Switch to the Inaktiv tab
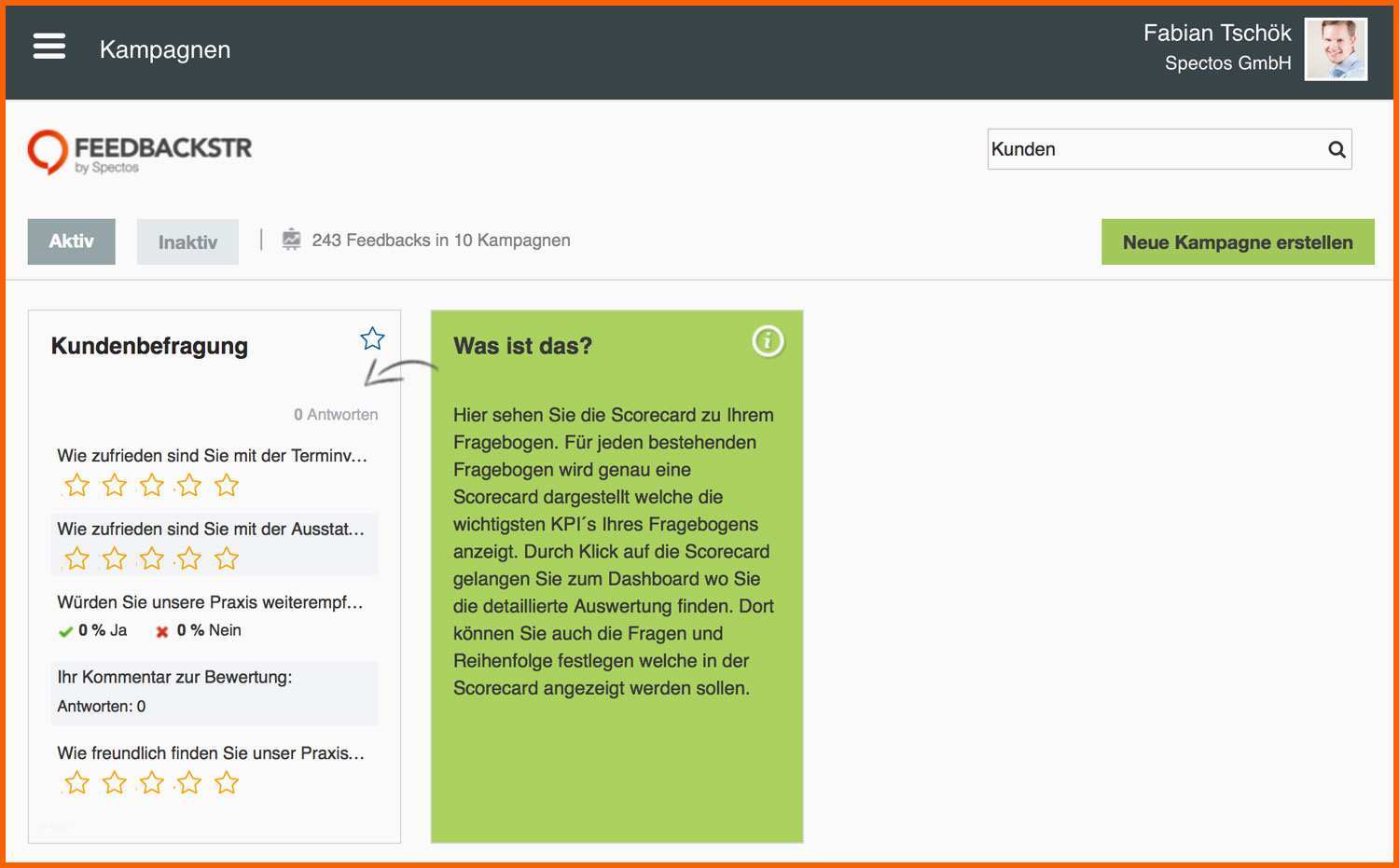Screen dimensions: 1399x868 pyautogui.click(x=187, y=242)
